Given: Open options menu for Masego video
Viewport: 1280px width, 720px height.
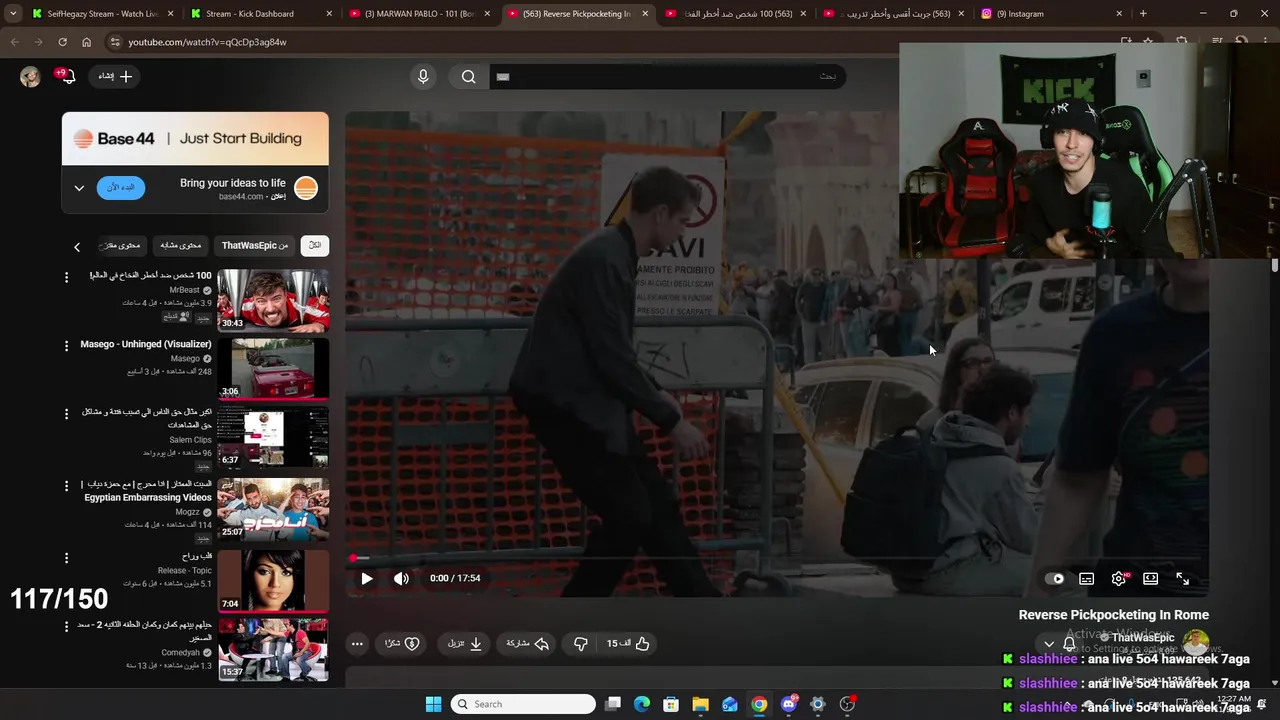Looking at the screenshot, I should (67, 346).
